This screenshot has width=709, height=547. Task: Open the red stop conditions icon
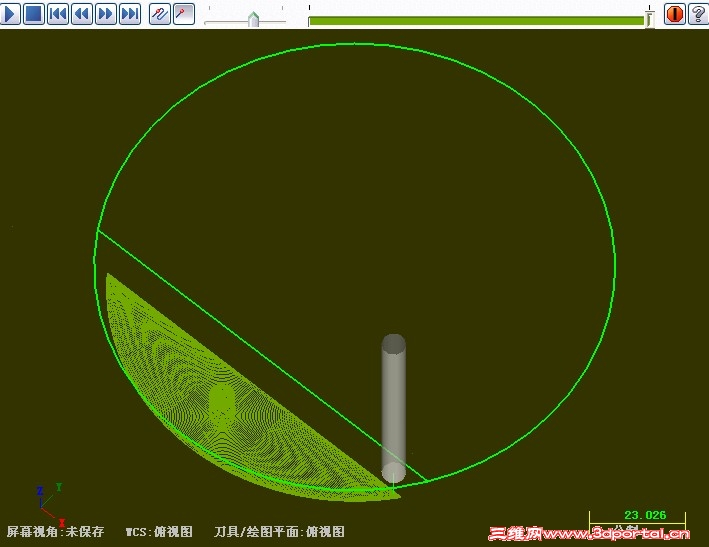[x=674, y=14]
